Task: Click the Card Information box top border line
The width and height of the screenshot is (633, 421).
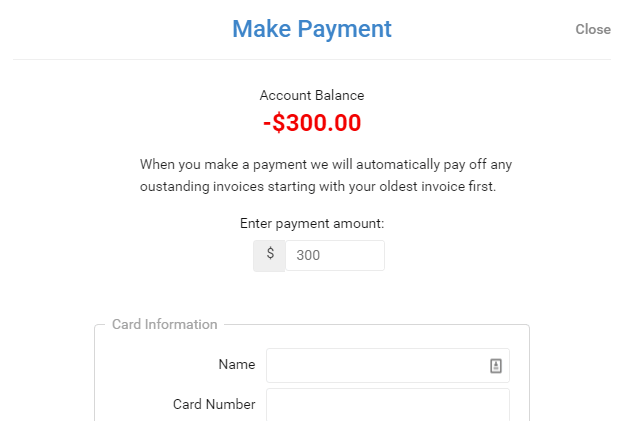Action: (x=376, y=325)
